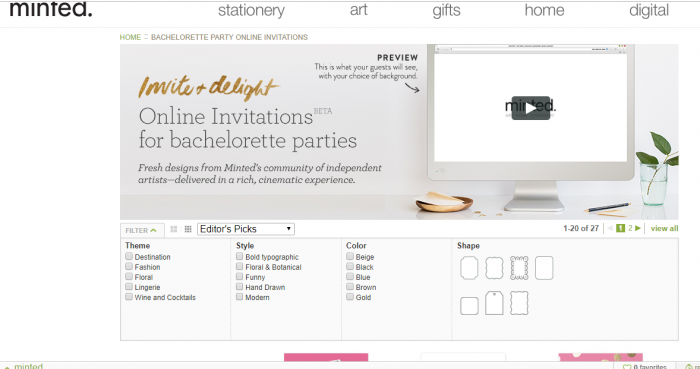Image resolution: width=700 pixels, height=369 pixels.
Task: Switch to large grid view icon
Action: pos(174,229)
